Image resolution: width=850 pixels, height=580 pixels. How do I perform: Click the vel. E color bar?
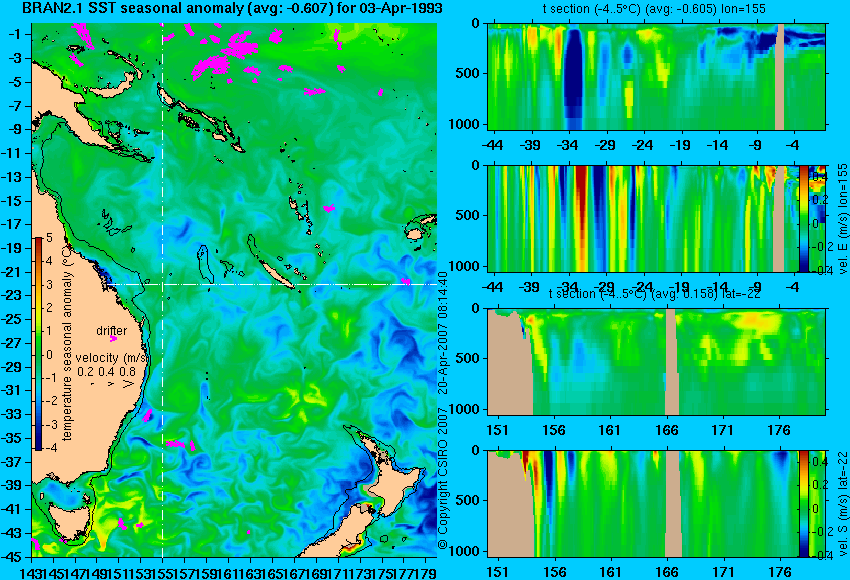point(803,218)
